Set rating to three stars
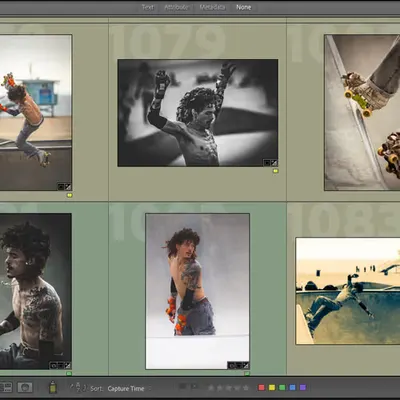This screenshot has width=400, height=400. (228, 388)
